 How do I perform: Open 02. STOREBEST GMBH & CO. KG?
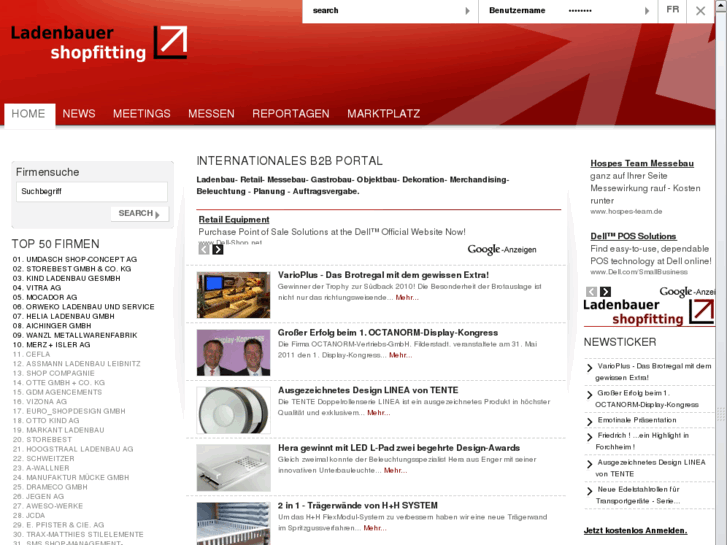[x=72, y=269]
